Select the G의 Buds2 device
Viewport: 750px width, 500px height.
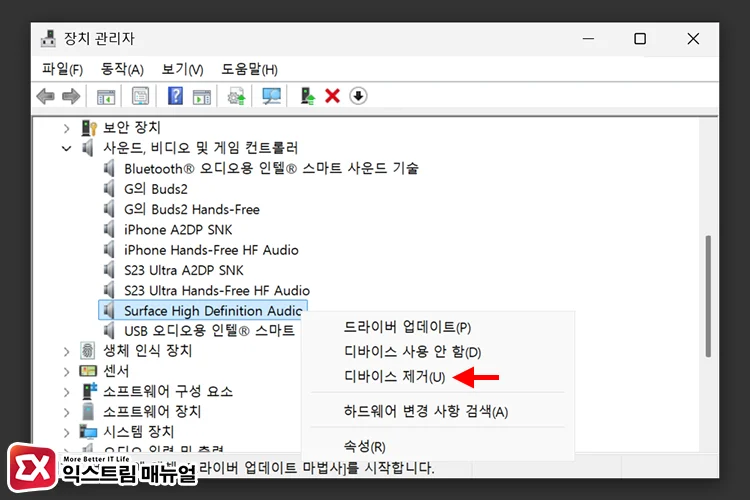click(155, 189)
